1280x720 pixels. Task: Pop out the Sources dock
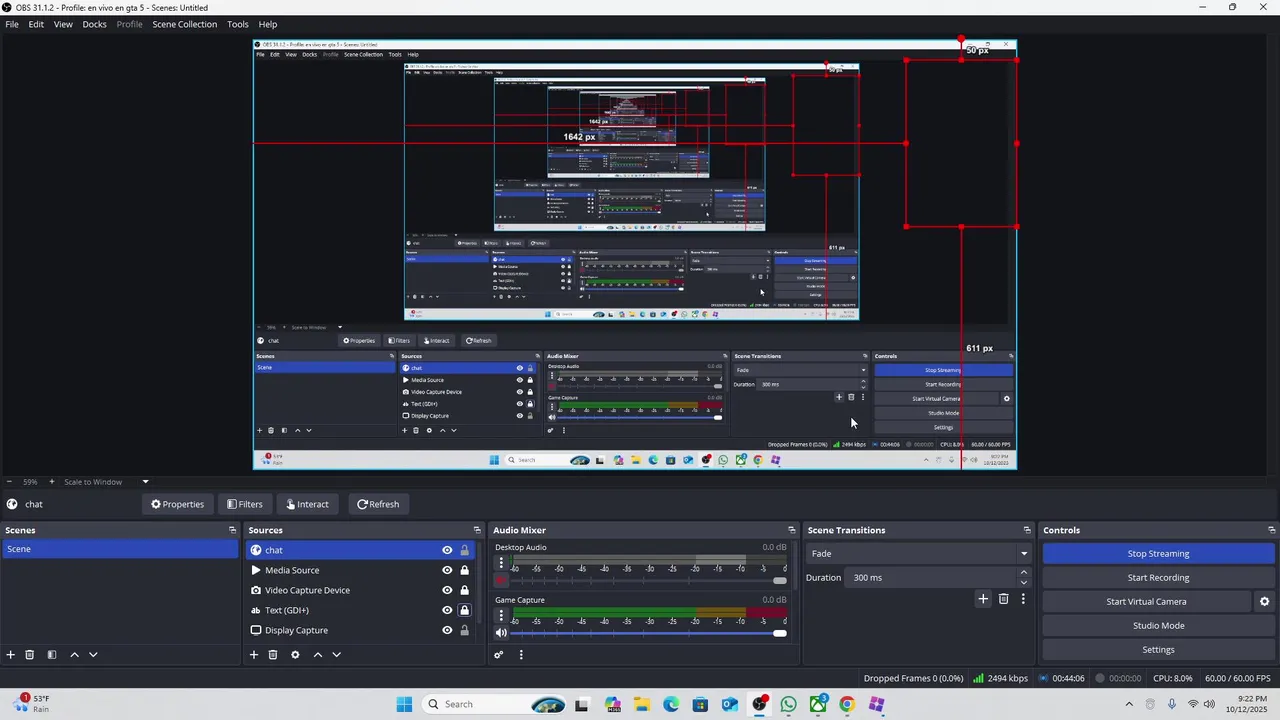[x=477, y=530]
